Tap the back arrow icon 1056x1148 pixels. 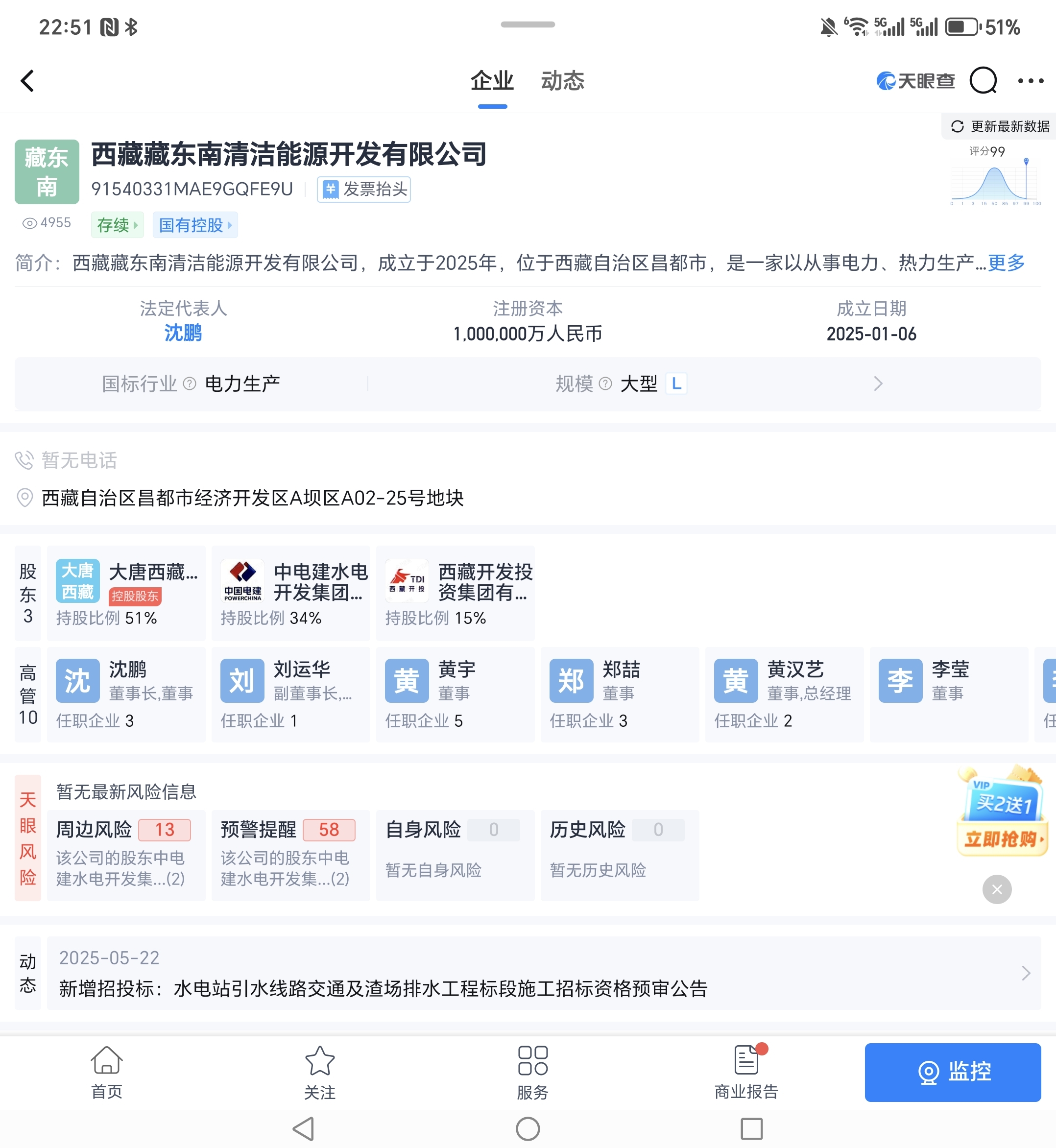coord(27,81)
